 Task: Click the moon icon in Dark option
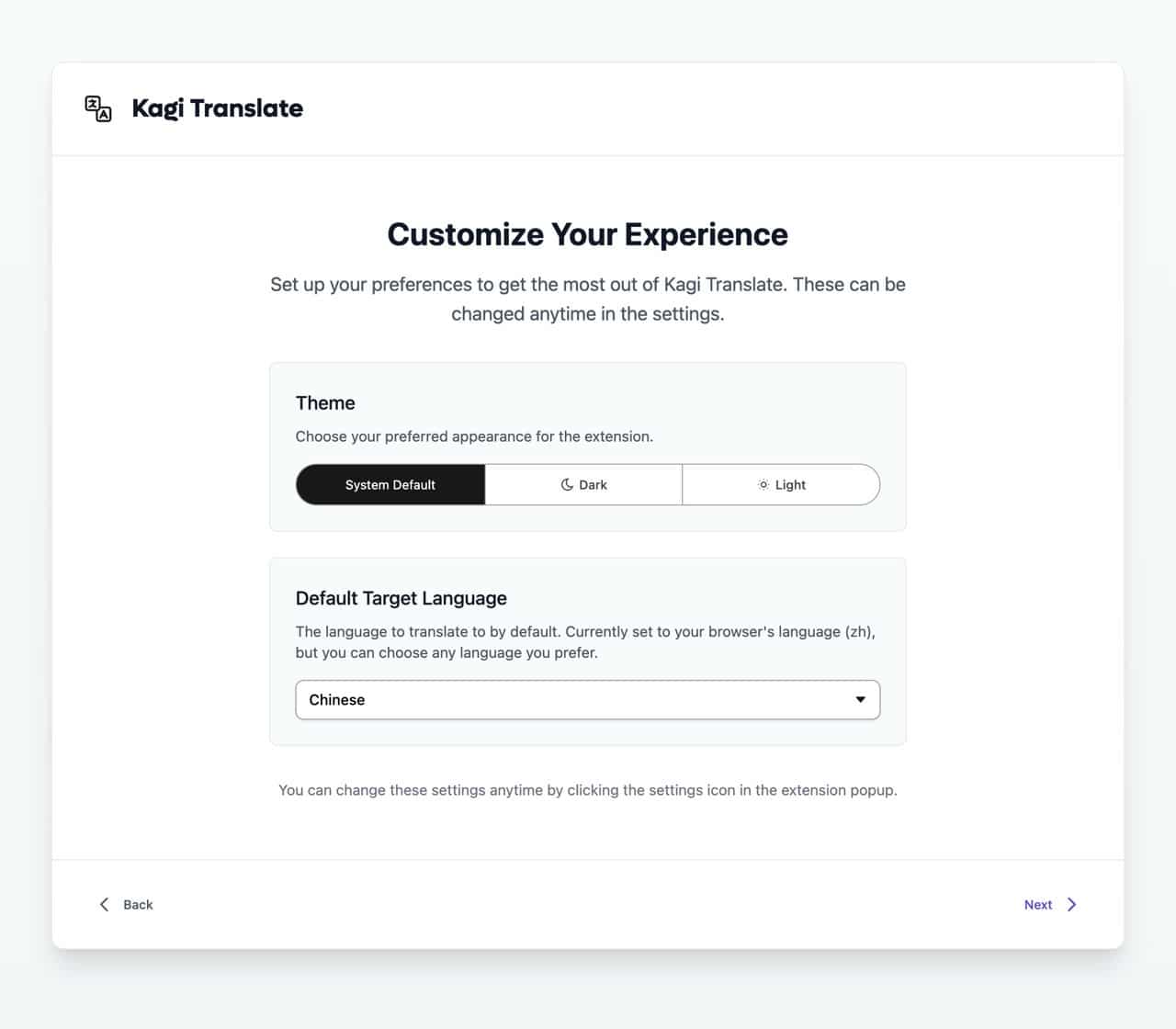pyautogui.click(x=567, y=485)
